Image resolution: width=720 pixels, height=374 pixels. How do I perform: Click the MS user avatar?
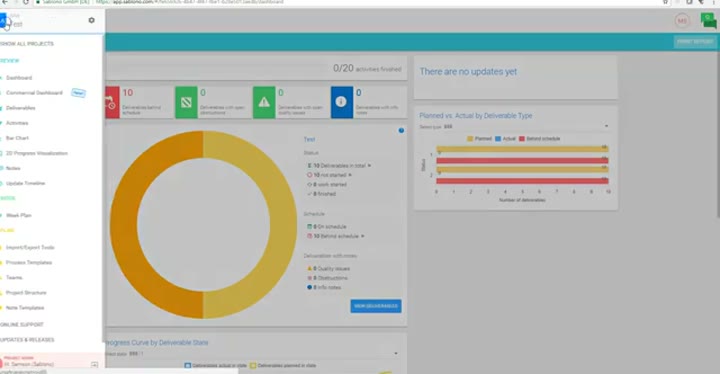pyautogui.click(x=682, y=21)
